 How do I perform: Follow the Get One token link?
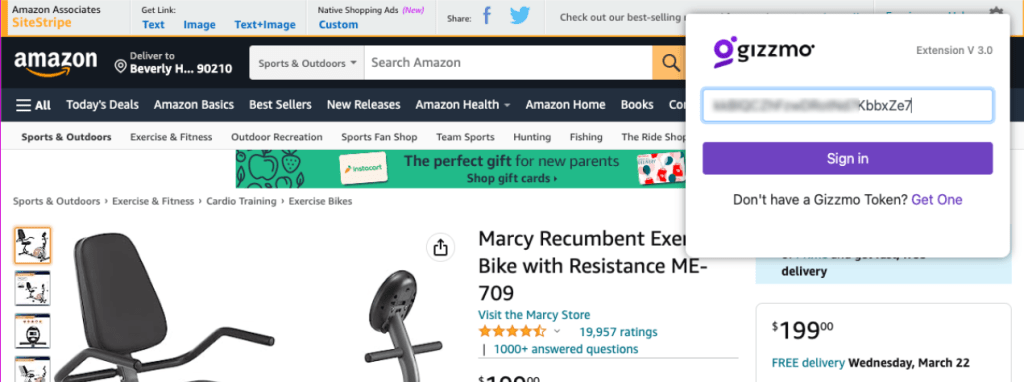[x=936, y=200]
